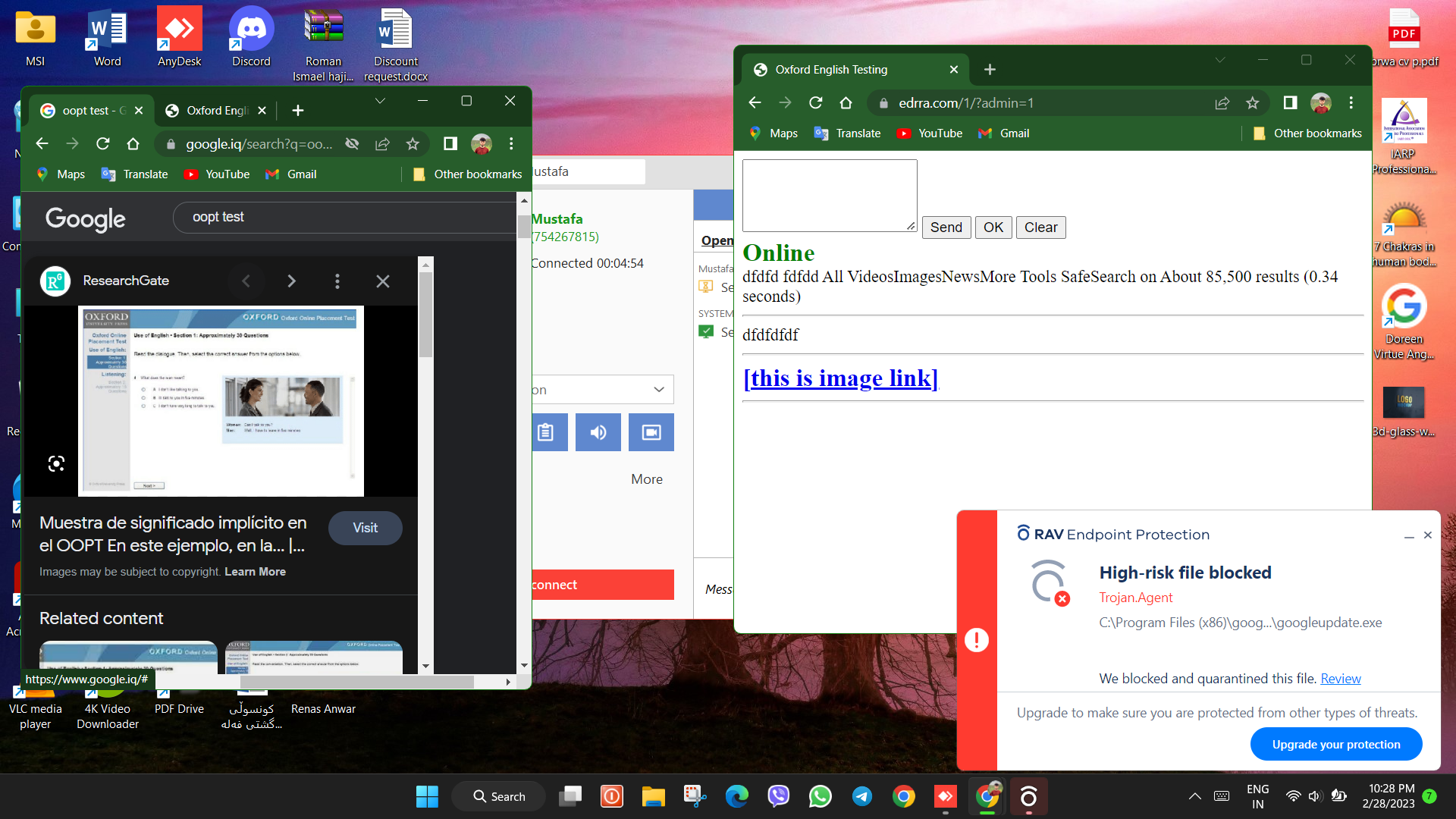
Task: Click the OK button on edrra.com page
Action: click(993, 227)
